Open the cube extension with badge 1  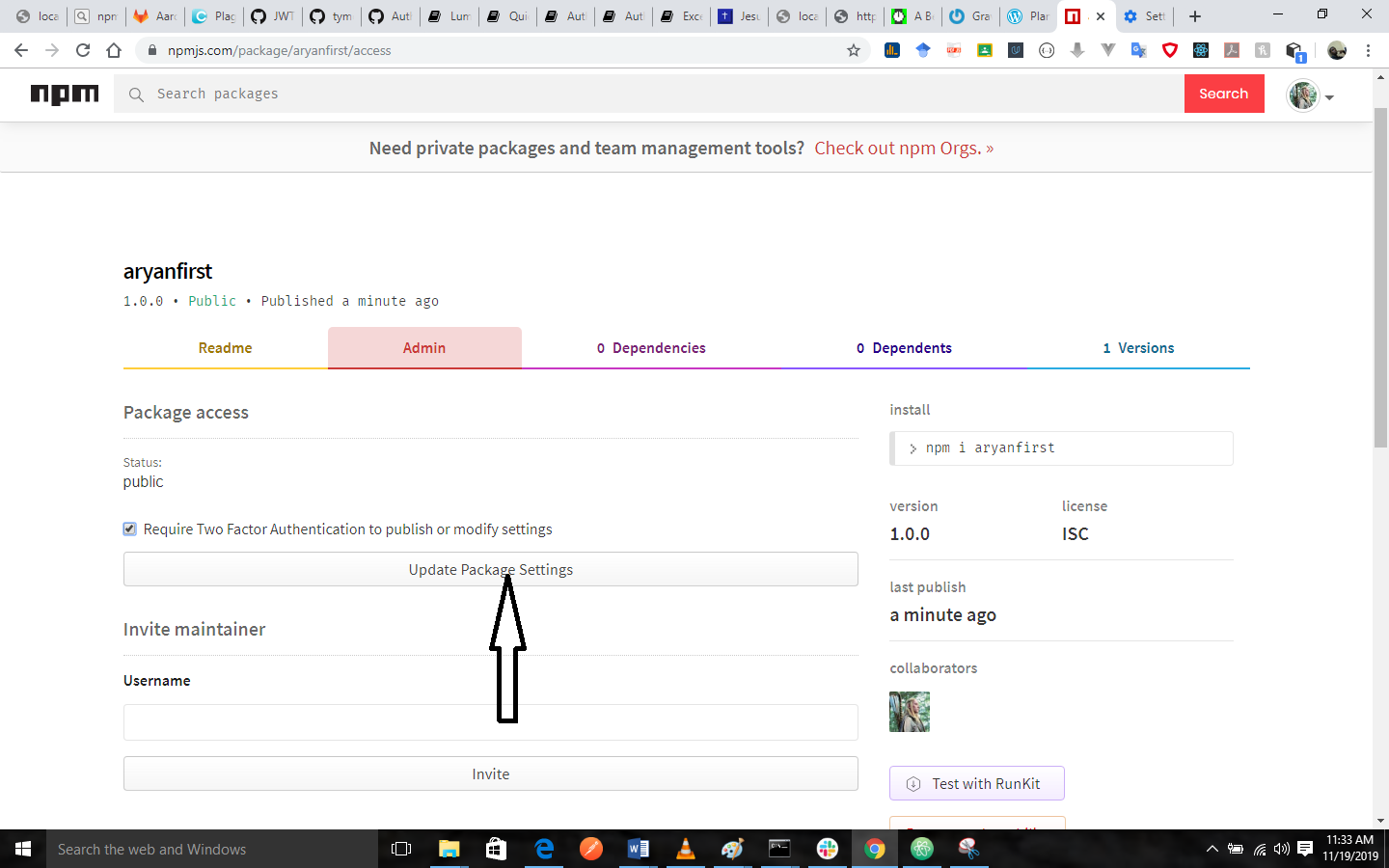tap(1294, 51)
